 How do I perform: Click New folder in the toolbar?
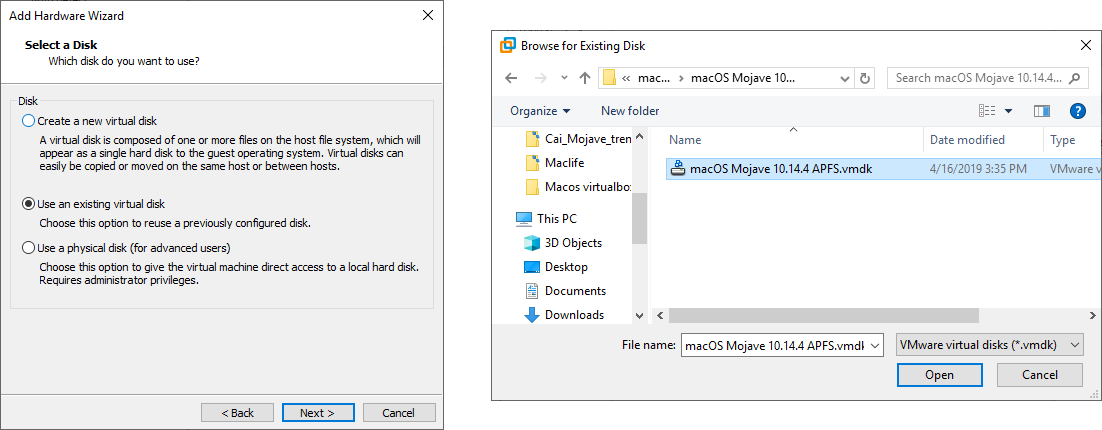pyautogui.click(x=630, y=111)
